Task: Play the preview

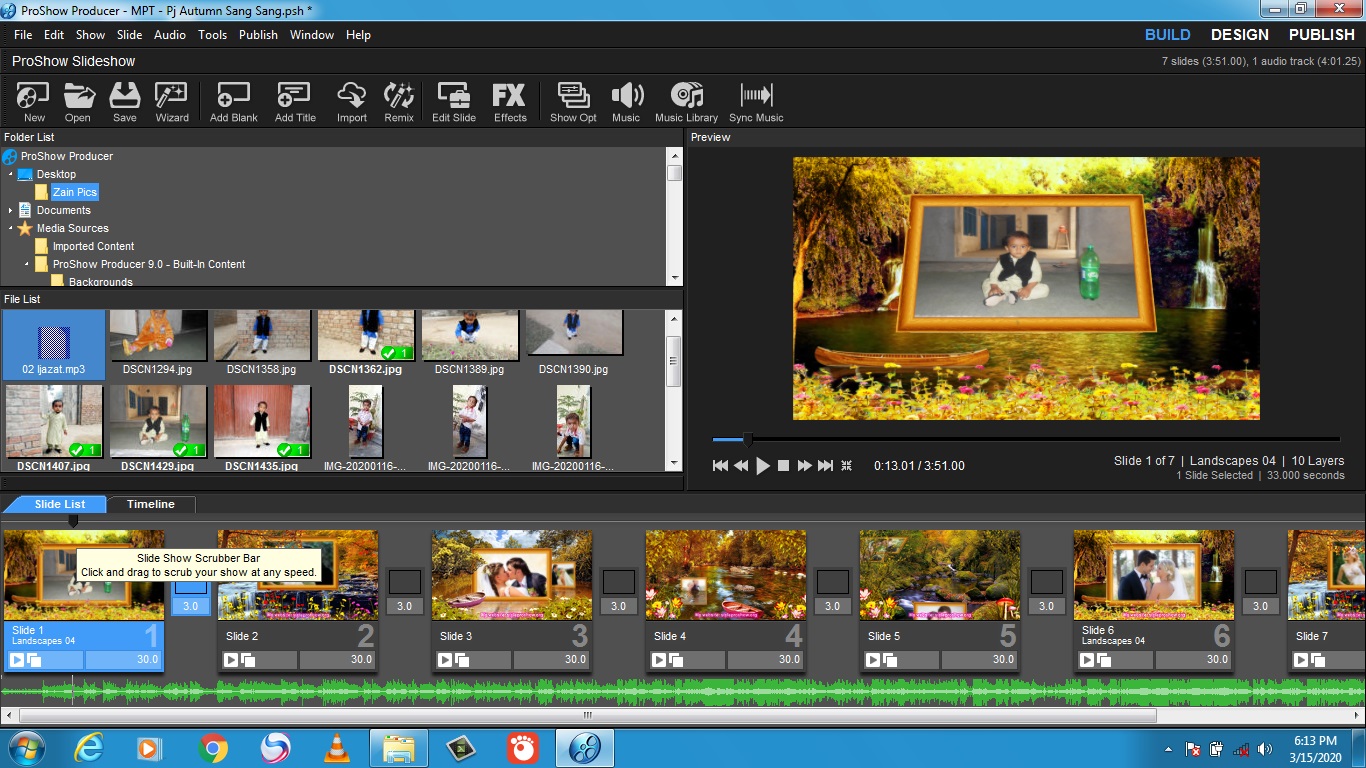Action: pyautogui.click(x=763, y=466)
